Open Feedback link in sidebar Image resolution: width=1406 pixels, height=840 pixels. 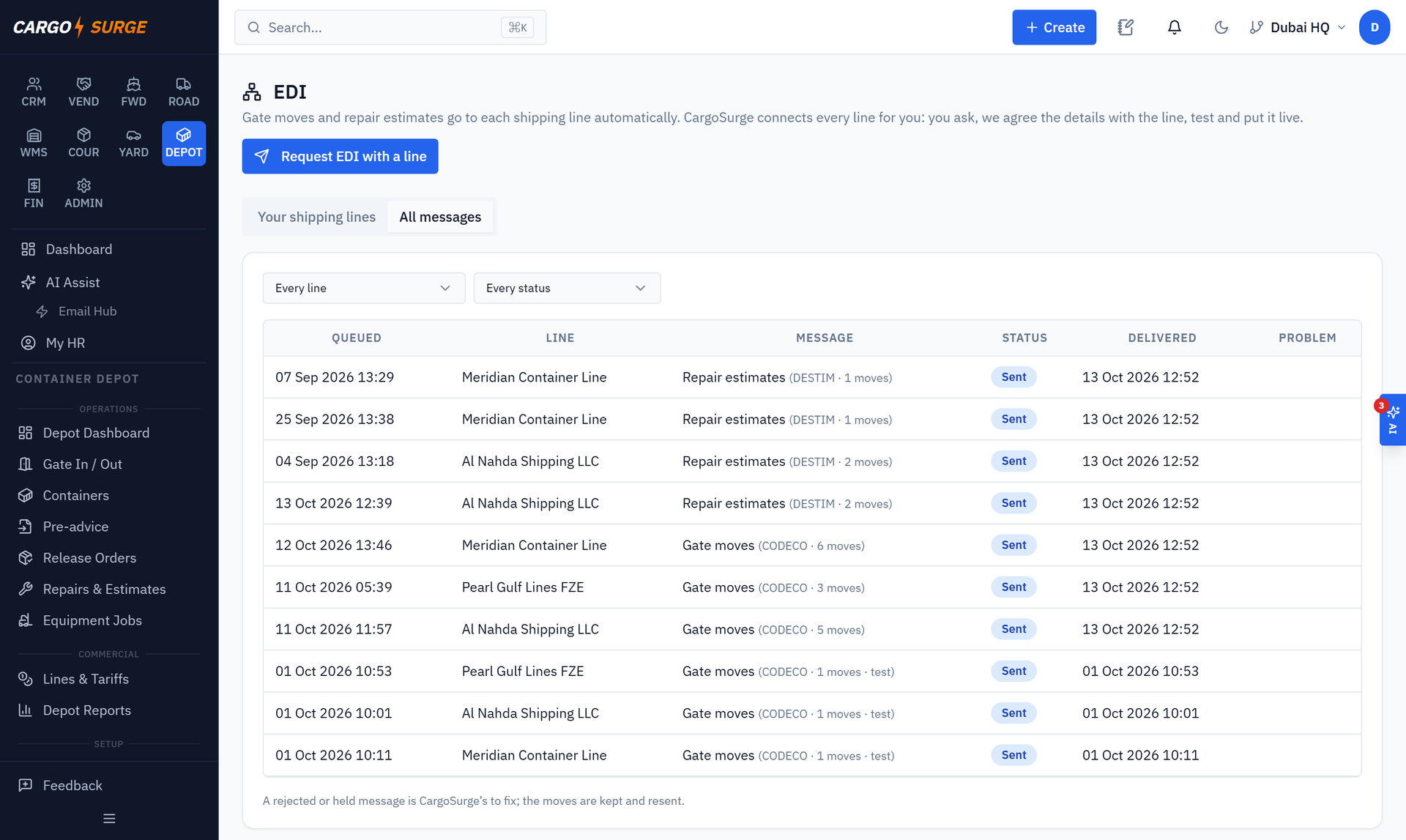click(109, 785)
